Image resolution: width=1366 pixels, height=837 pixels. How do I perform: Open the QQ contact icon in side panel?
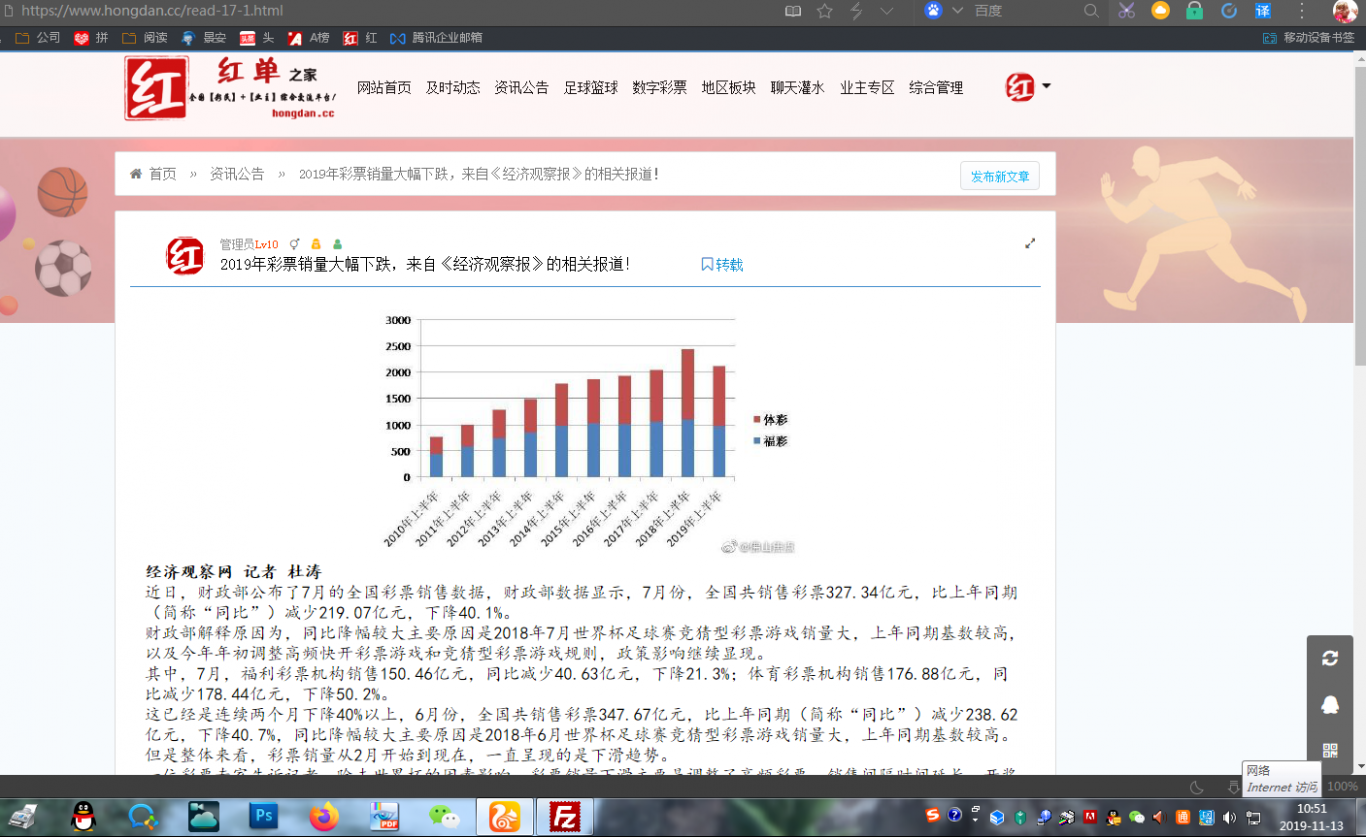pos(1329,704)
